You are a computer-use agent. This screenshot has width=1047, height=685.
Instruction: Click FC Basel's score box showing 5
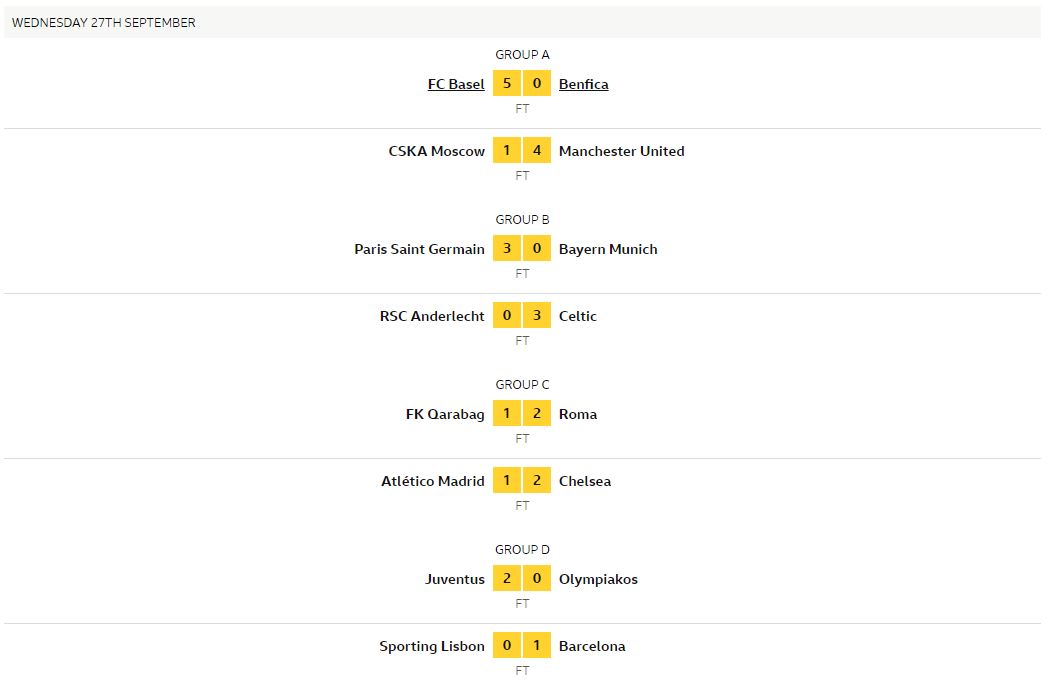(x=507, y=84)
